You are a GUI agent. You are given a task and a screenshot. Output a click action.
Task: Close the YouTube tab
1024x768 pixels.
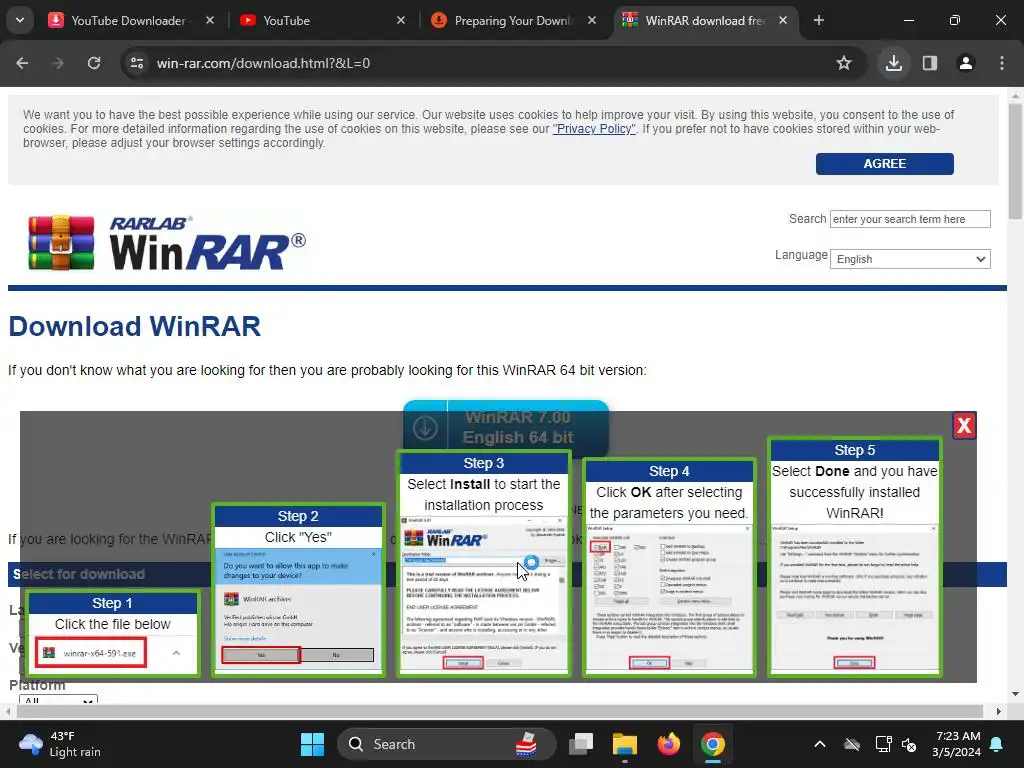pos(401,20)
